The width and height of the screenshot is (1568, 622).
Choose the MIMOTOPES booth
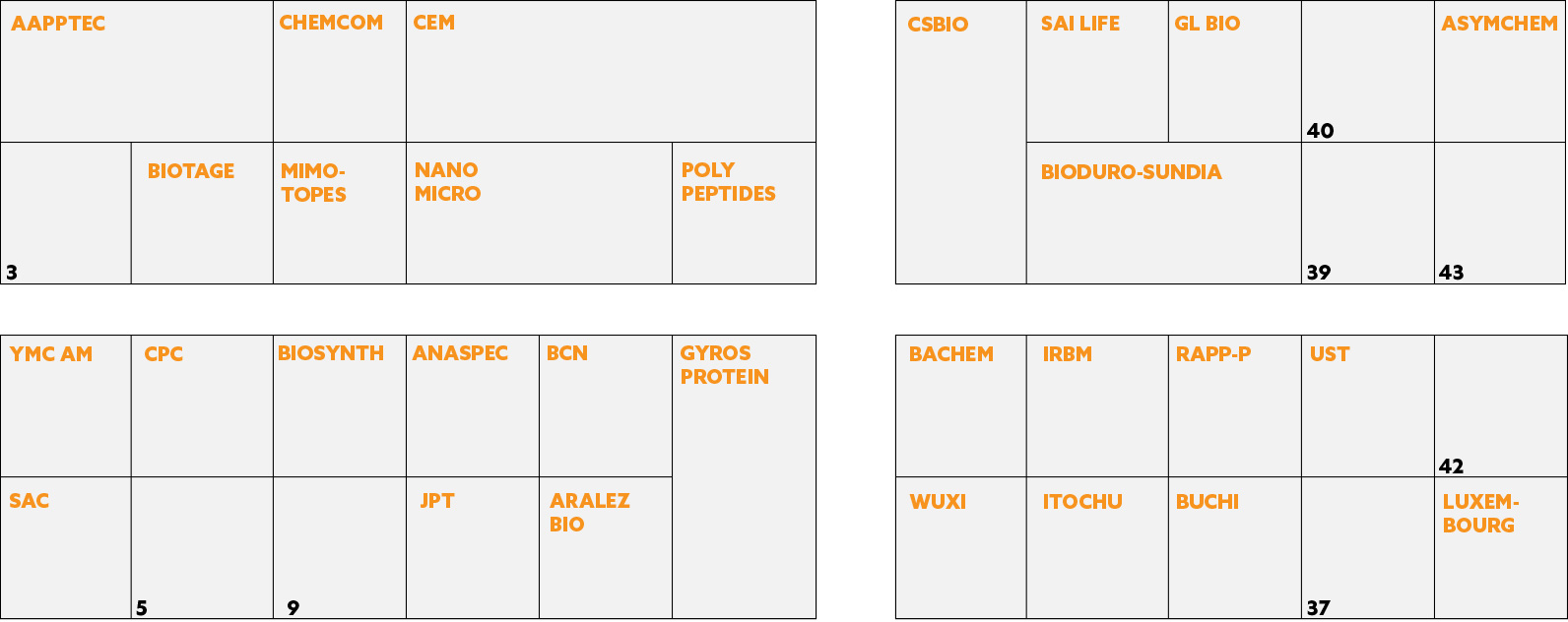point(340,214)
